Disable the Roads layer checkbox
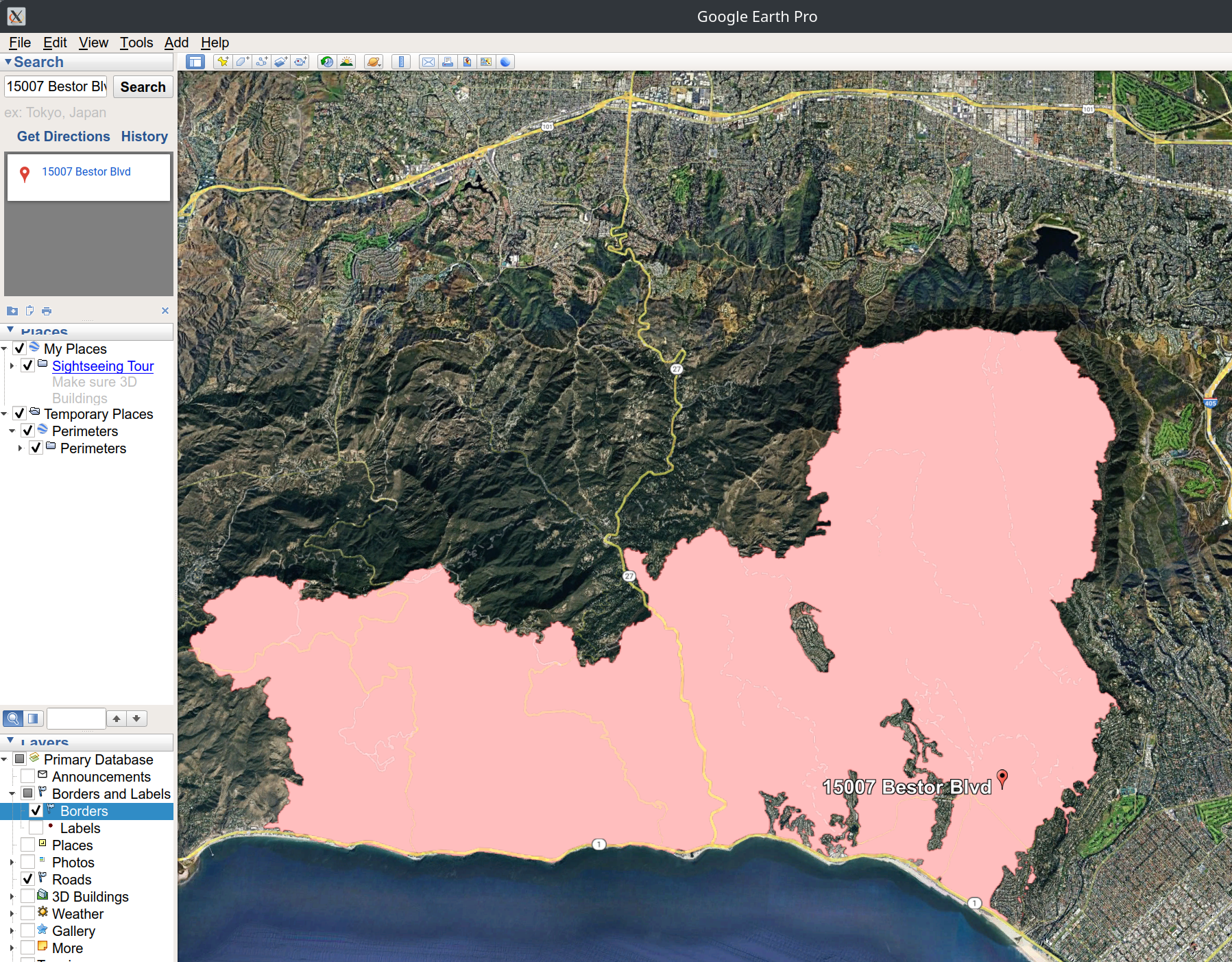1232x962 pixels. pyautogui.click(x=28, y=879)
